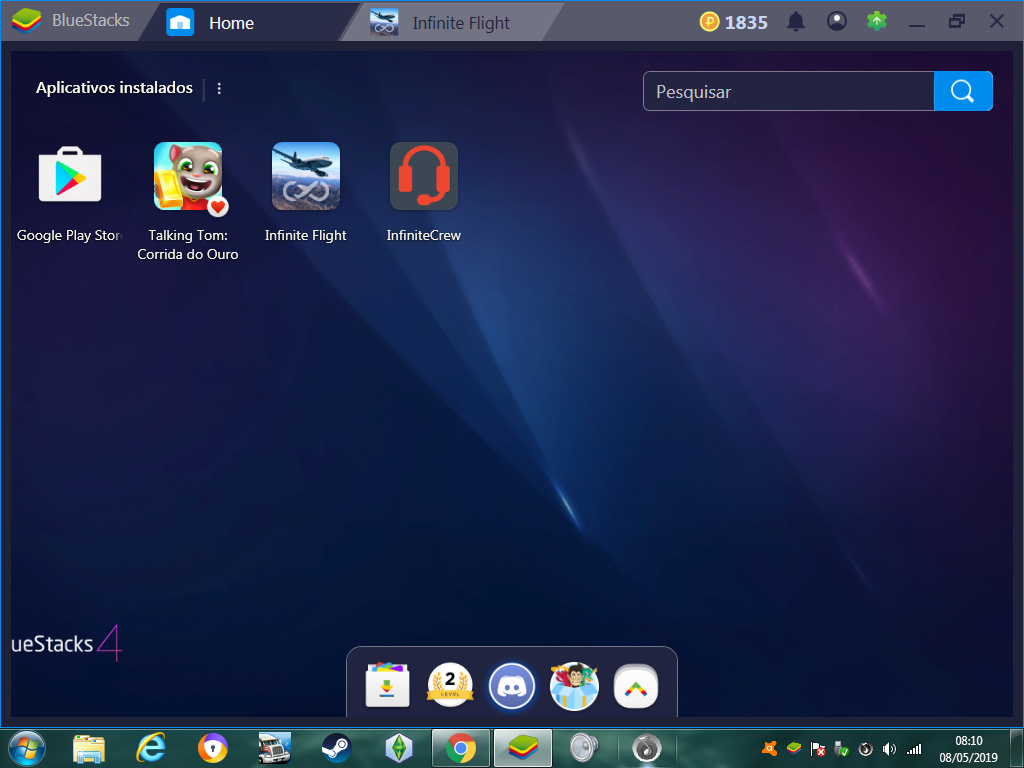The height and width of the screenshot is (768, 1024).
Task: Launch Internet Explorer from the taskbar
Action: (x=150, y=748)
